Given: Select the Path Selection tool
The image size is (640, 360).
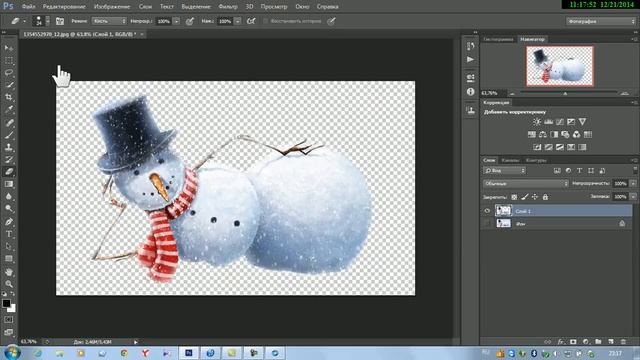Looking at the screenshot, I should pos(9,246).
